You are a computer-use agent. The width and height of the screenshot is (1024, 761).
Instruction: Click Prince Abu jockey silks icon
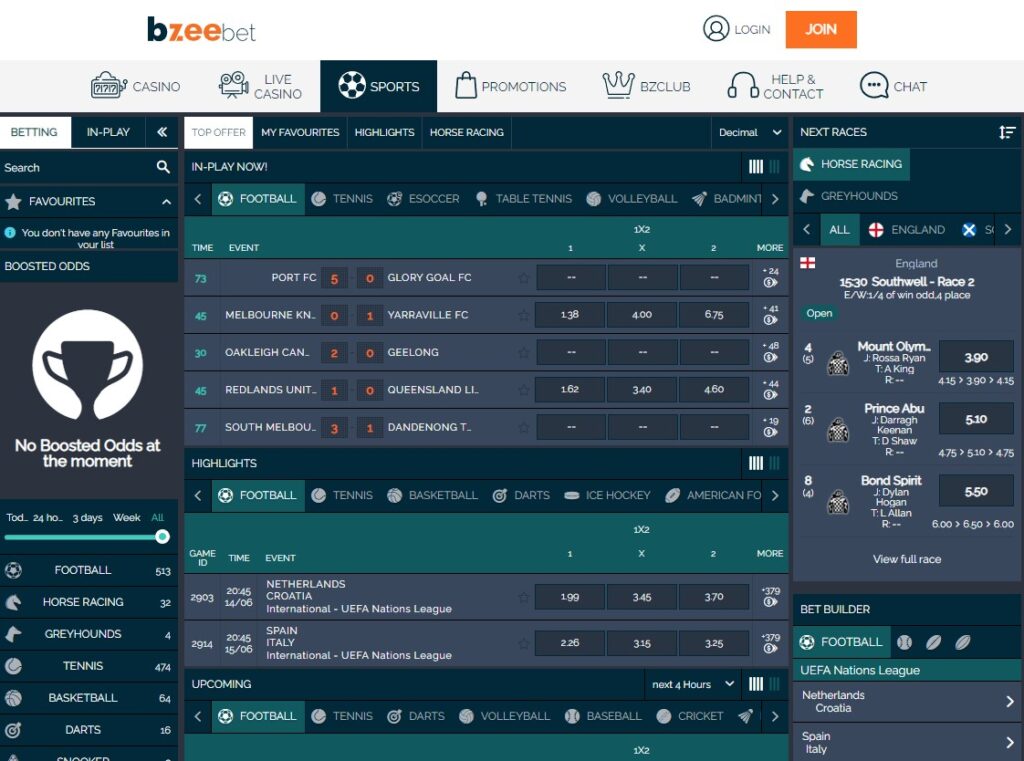point(838,431)
